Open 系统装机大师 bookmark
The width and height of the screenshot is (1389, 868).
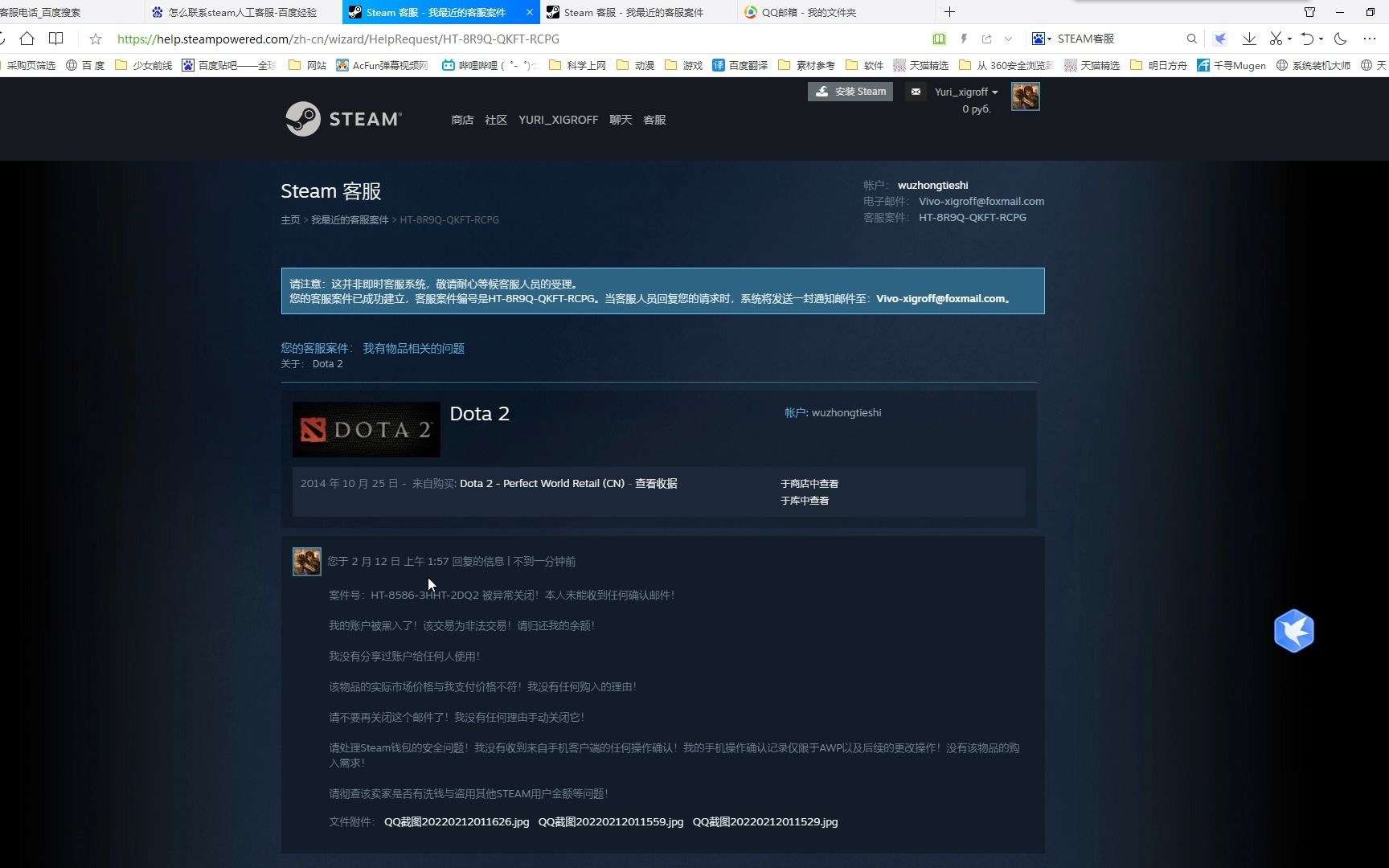[x=1313, y=65]
